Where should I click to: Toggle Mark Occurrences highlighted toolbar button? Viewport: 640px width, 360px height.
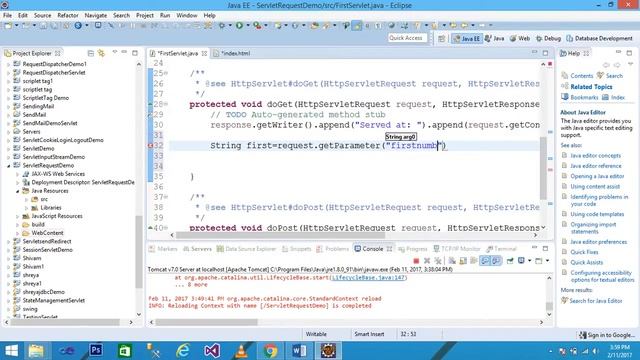coord(357,25)
